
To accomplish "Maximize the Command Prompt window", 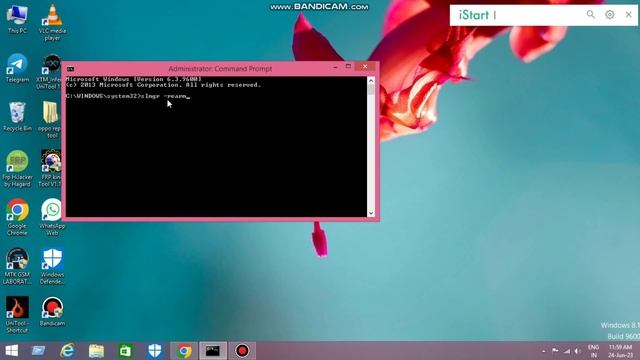I will [348, 67].
